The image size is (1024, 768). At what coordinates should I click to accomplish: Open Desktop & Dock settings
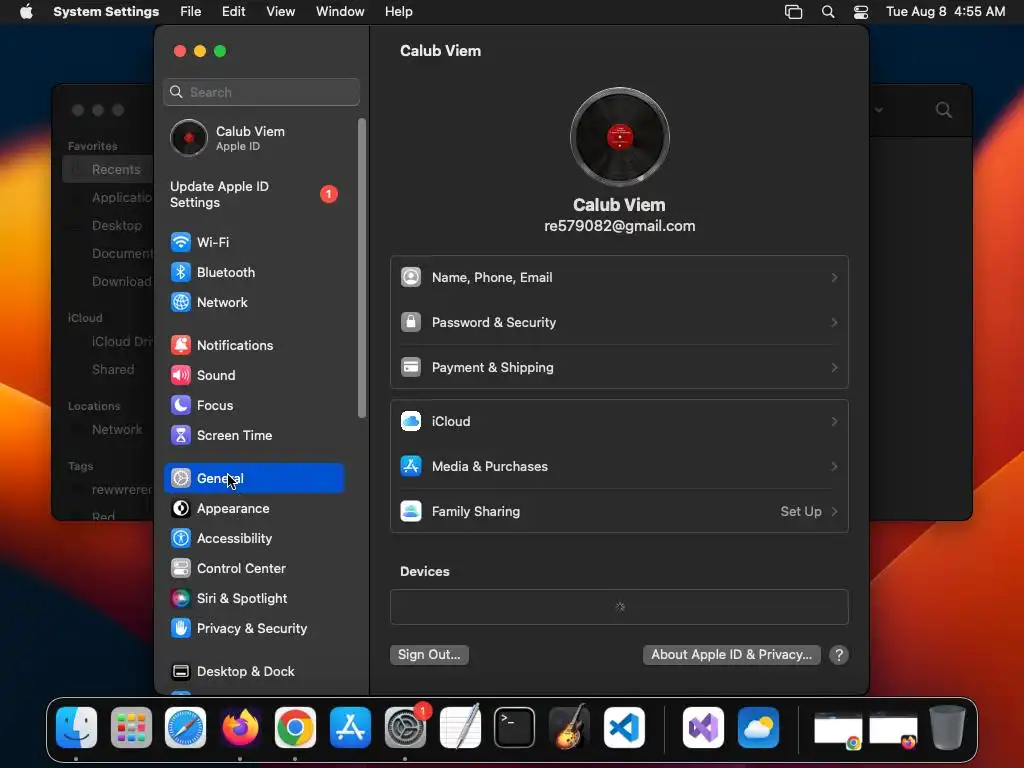click(x=253, y=671)
